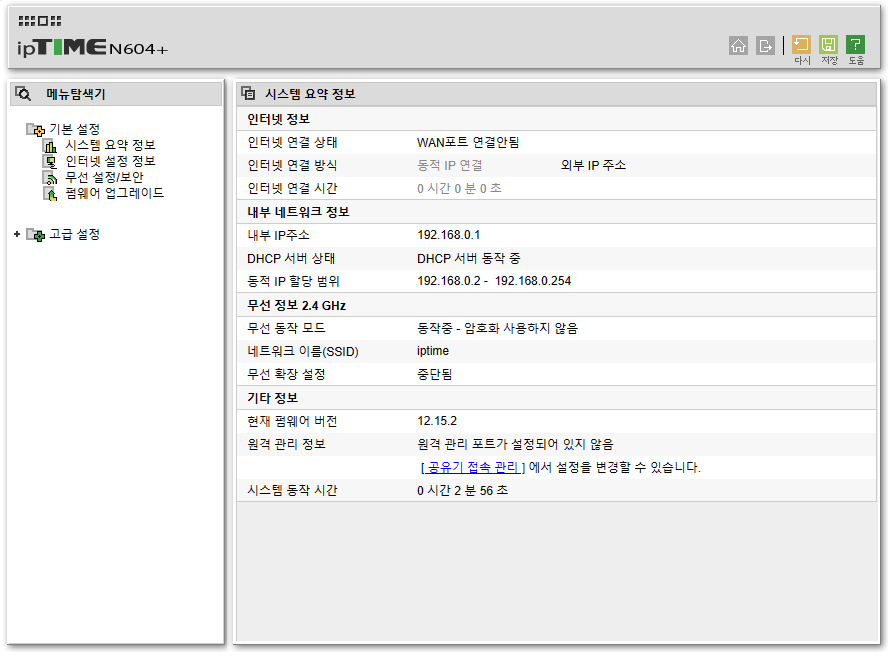Click the 동적 IP 연결 value
Viewport: 894px width, 657px height.
pos(450,165)
